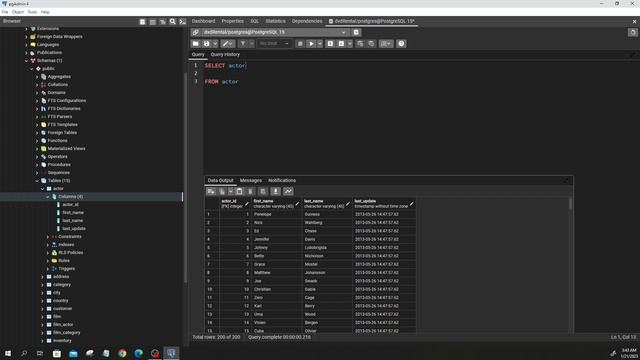Expand the customer table node
Viewport: 640px width, 360px height.
[42, 309]
